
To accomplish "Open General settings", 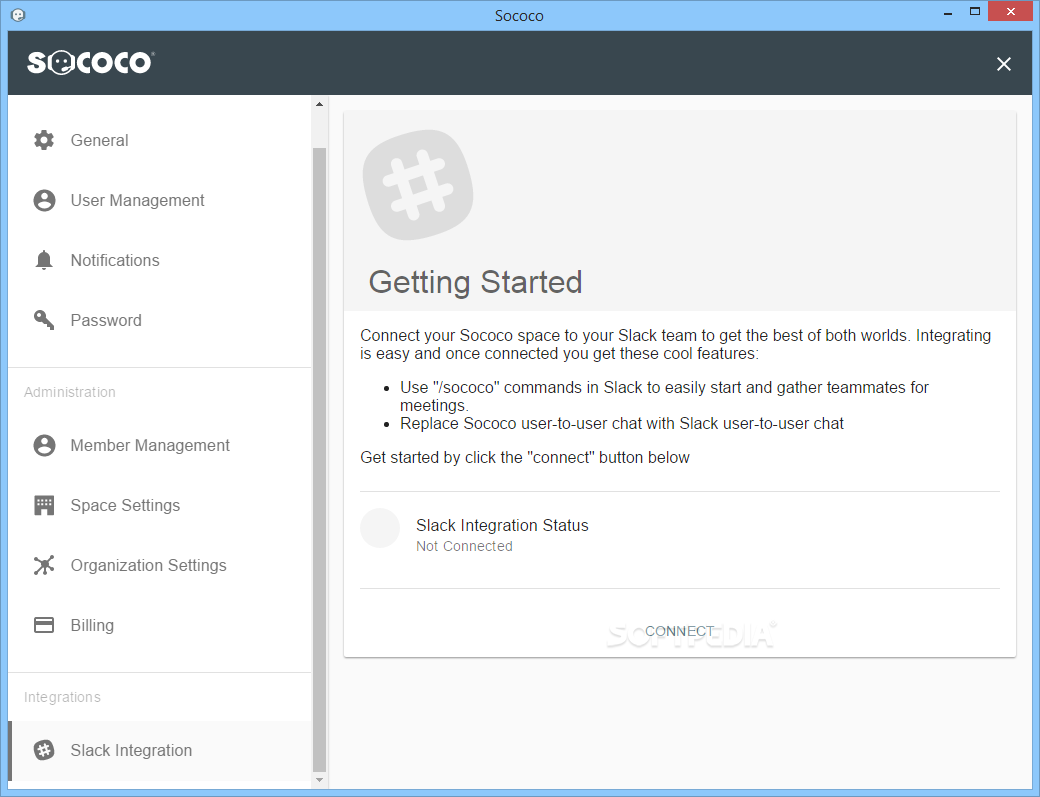I will [x=160, y=140].
